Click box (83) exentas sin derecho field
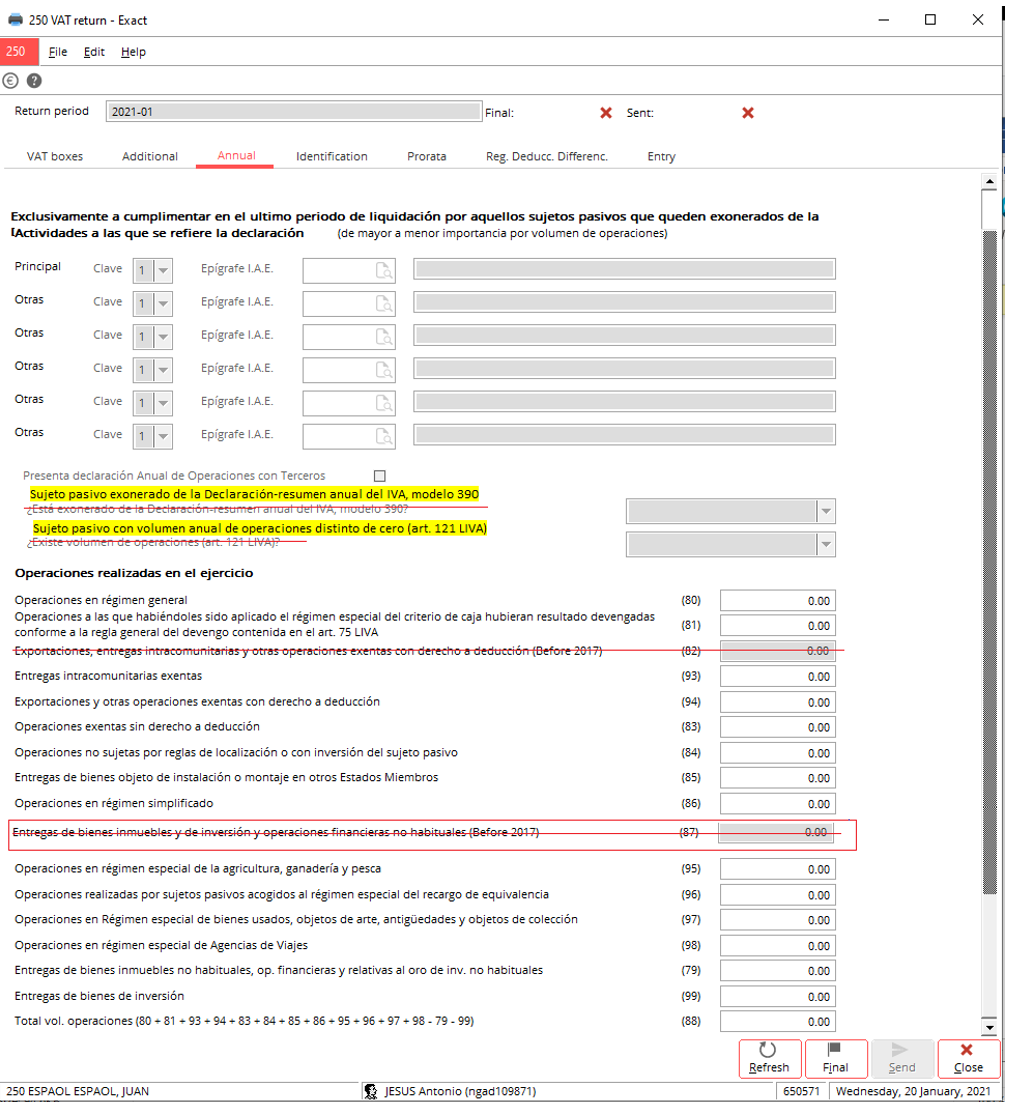The width and height of the screenshot is (1009, 1102). 777,727
